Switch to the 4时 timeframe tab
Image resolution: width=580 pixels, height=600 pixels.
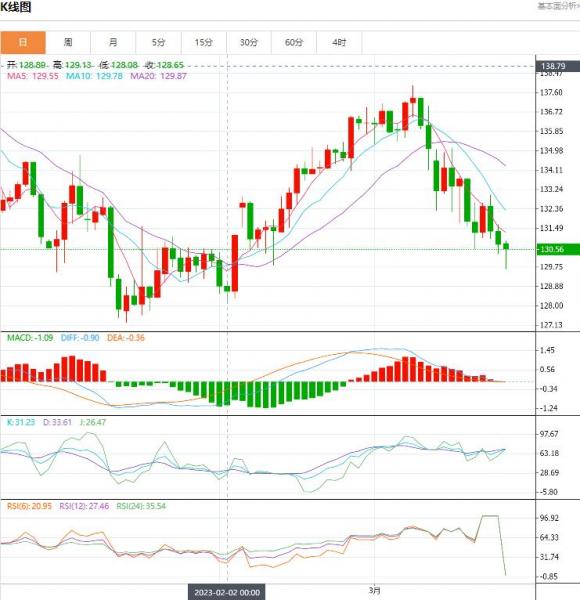point(339,42)
